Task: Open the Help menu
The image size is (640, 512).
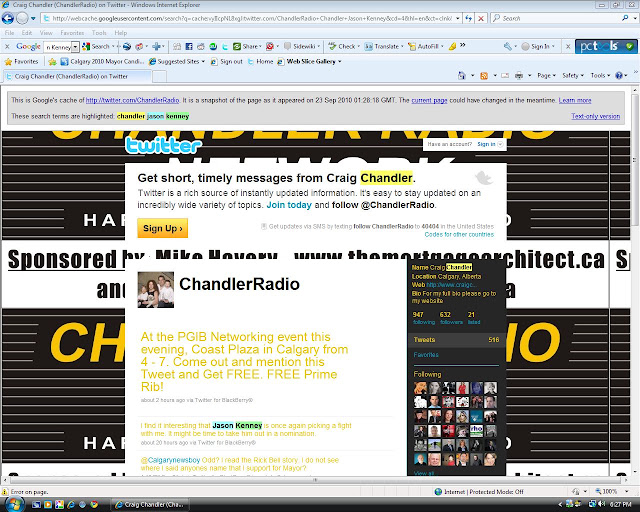Action: 120,33
